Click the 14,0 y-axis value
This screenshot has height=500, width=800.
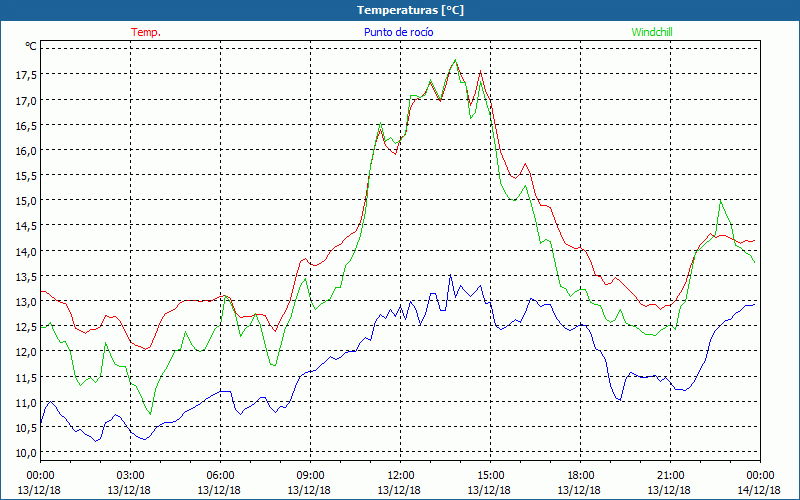[26, 252]
